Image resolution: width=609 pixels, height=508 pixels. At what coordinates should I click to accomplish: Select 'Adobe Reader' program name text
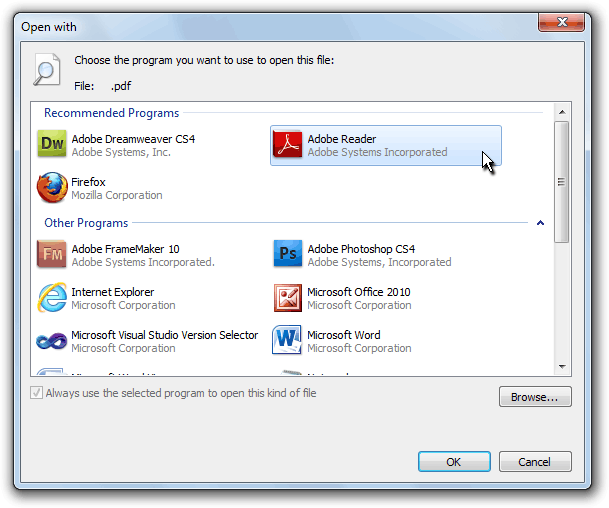pyautogui.click(x=342, y=139)
